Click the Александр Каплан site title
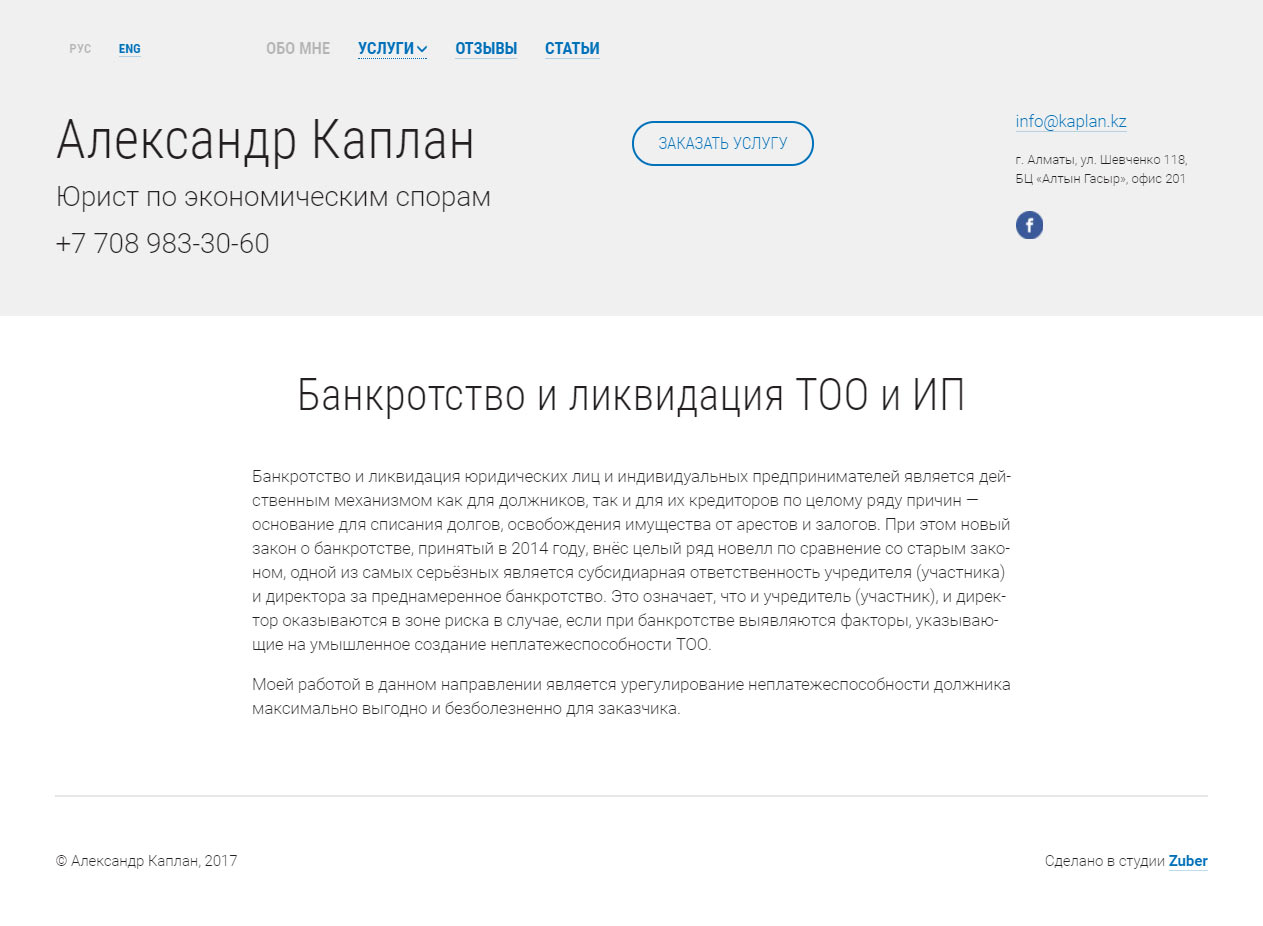Viewport: 1263px width, 926px height. tap(265, 140)
